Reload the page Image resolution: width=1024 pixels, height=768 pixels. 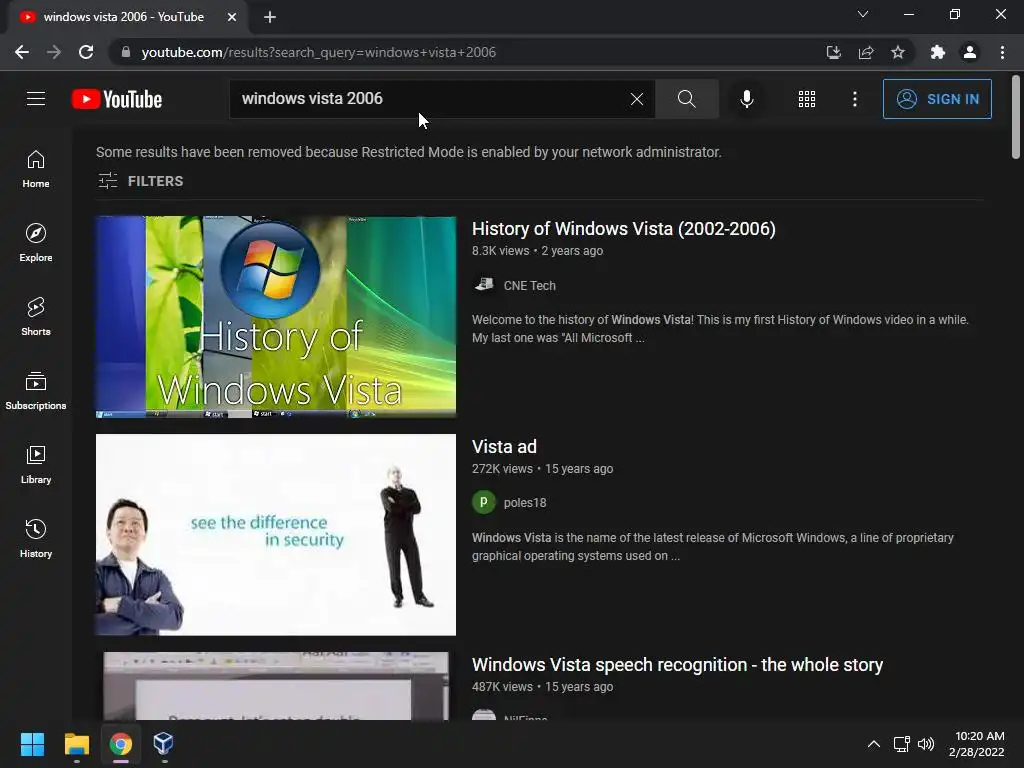[86, 52]
